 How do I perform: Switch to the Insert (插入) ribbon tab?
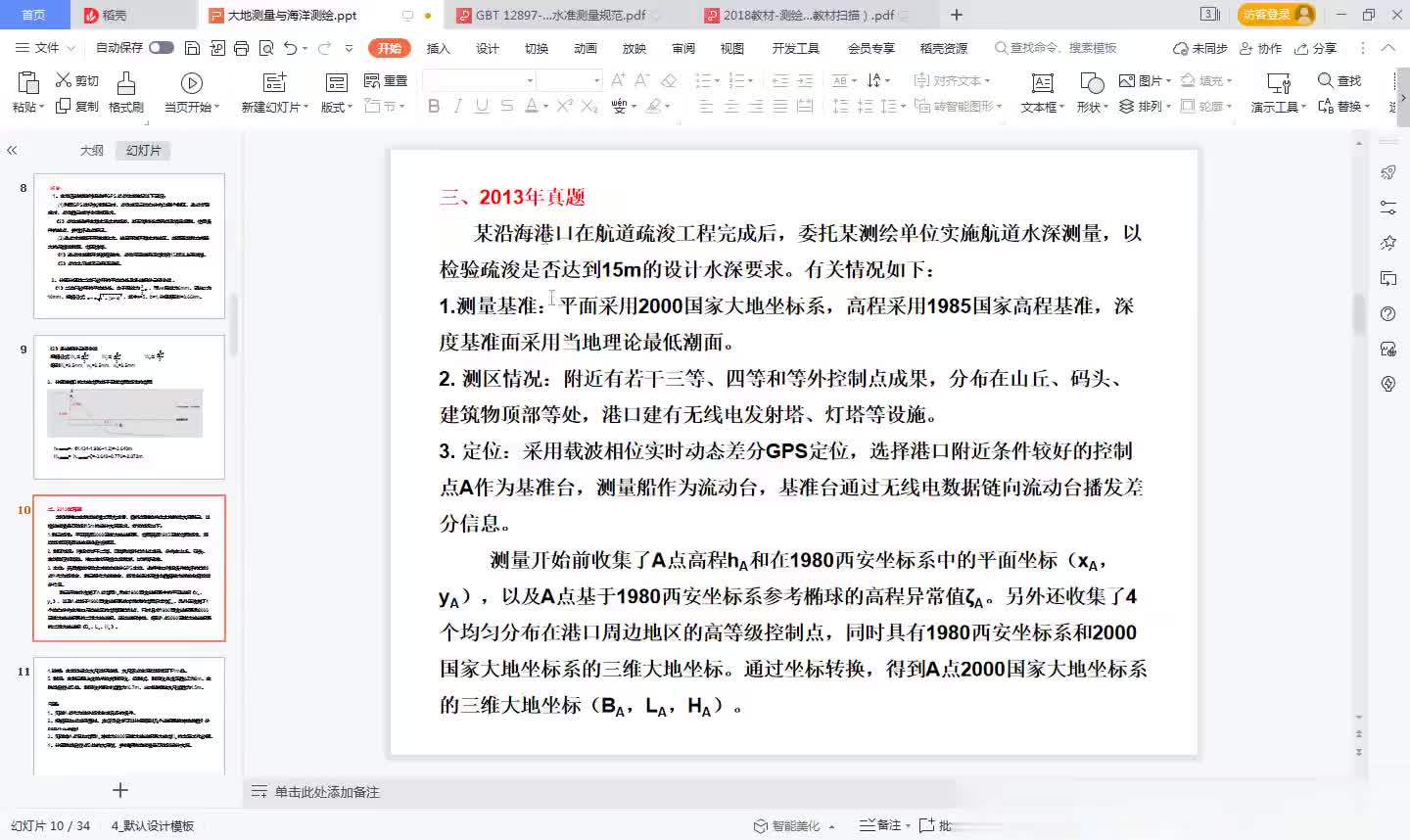point(438,48)
